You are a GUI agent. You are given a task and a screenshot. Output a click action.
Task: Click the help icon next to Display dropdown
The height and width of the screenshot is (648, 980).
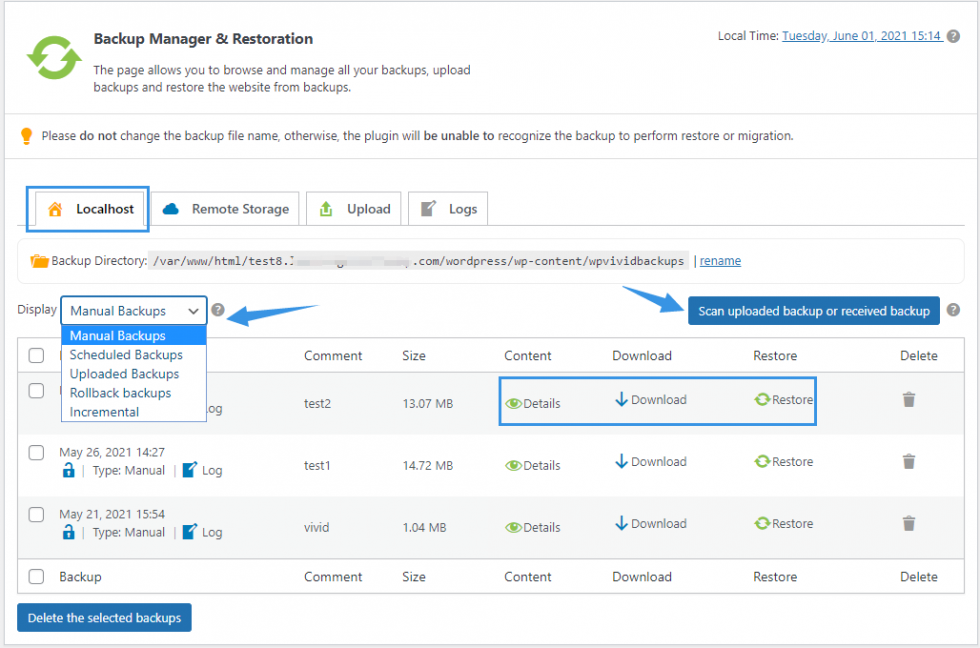pos(218,310)
